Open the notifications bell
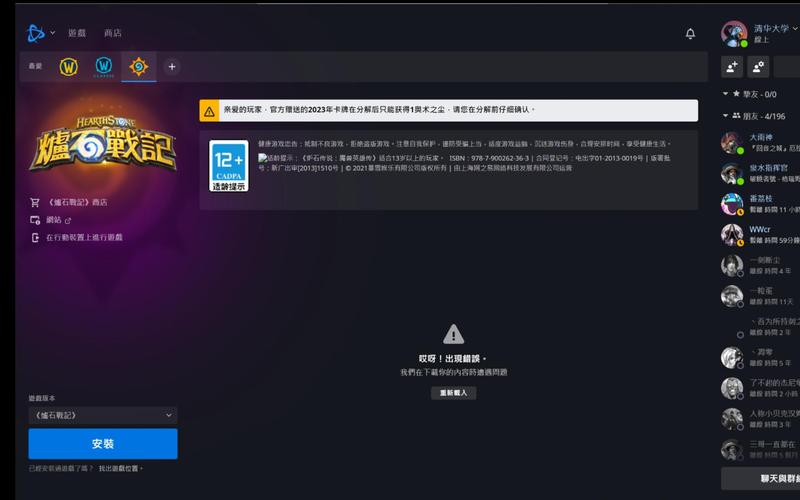 point(690,34)
